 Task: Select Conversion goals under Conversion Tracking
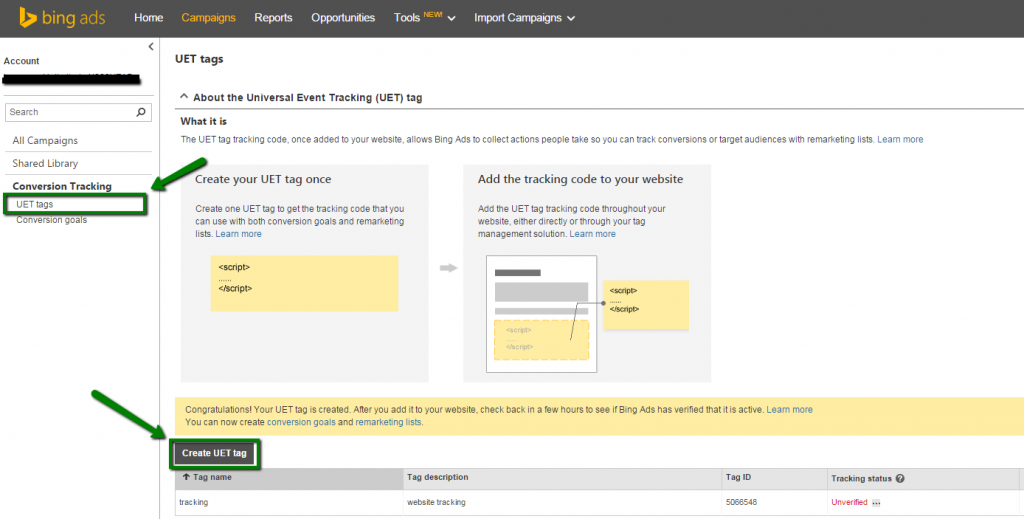[x=51, y=220]
